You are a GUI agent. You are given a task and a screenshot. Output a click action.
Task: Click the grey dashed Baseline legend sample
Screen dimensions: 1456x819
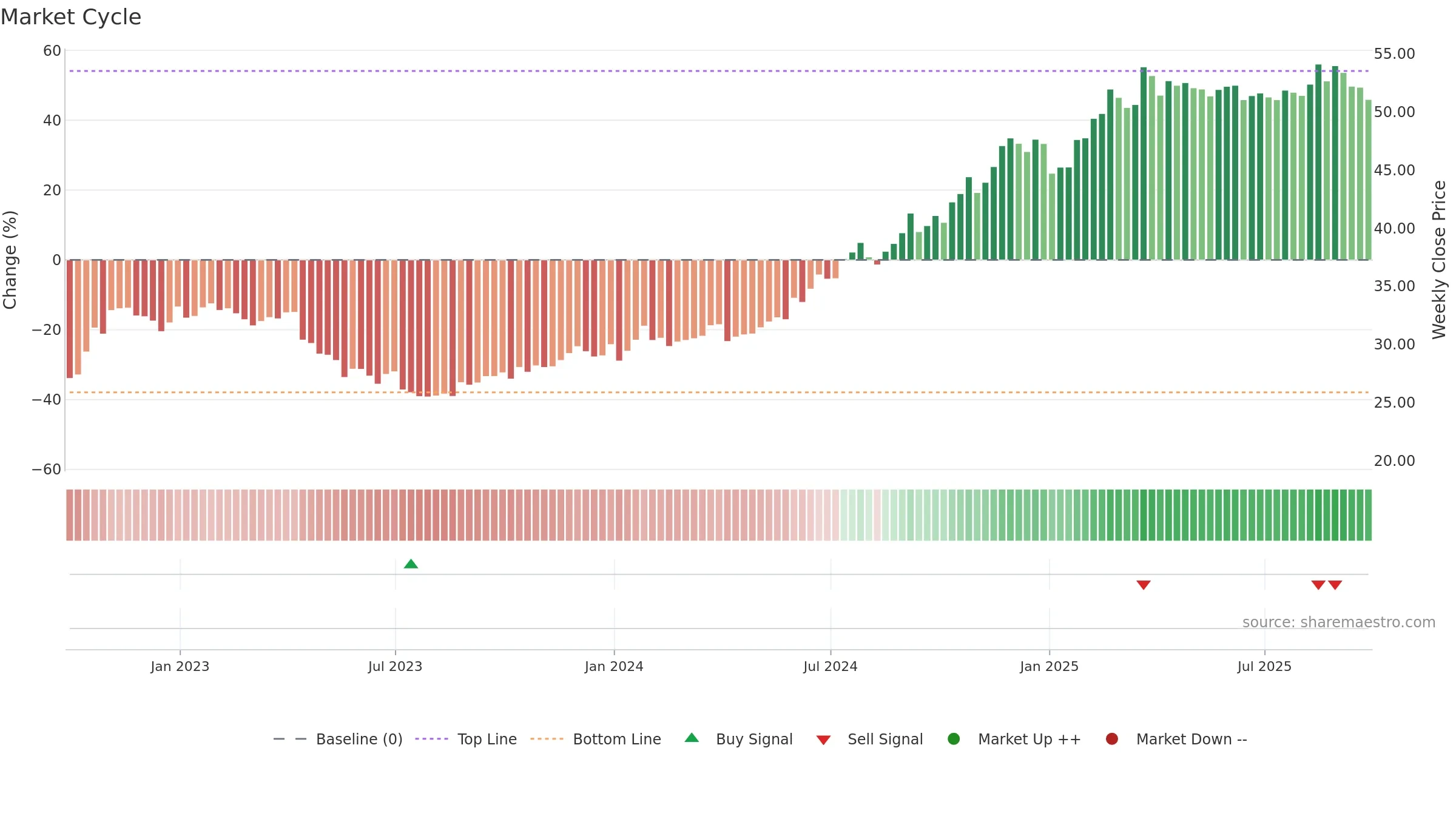click(x=290, y=739)
